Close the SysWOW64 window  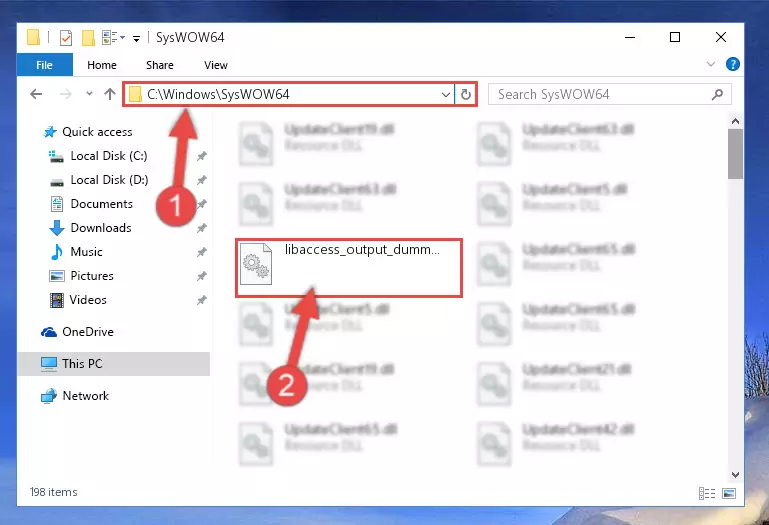pos(721,37)
